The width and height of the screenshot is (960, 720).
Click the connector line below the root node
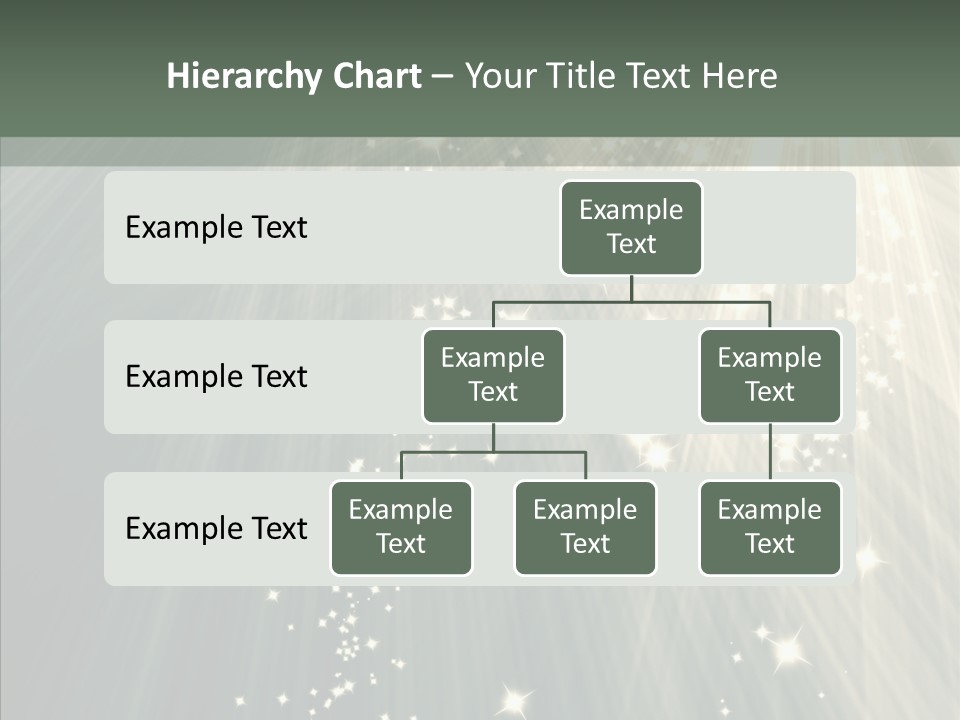630,292
